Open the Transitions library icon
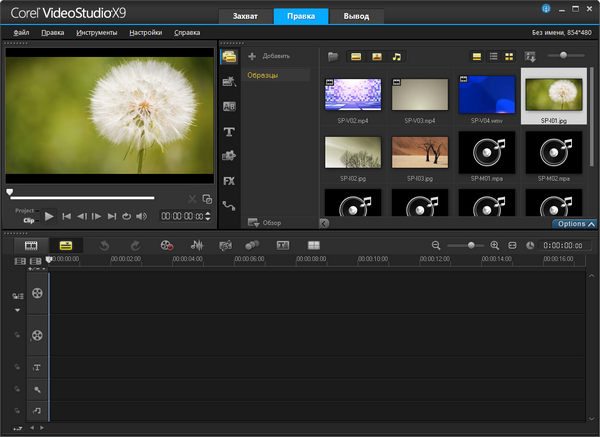 tap(229, 106)
